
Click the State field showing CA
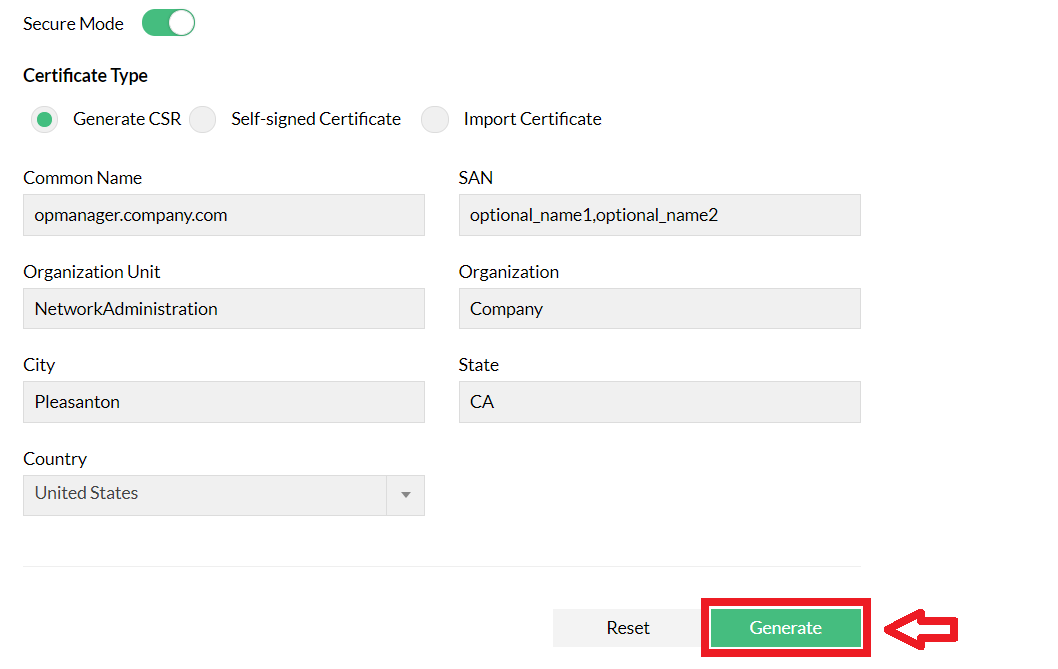tap(659, 402)
